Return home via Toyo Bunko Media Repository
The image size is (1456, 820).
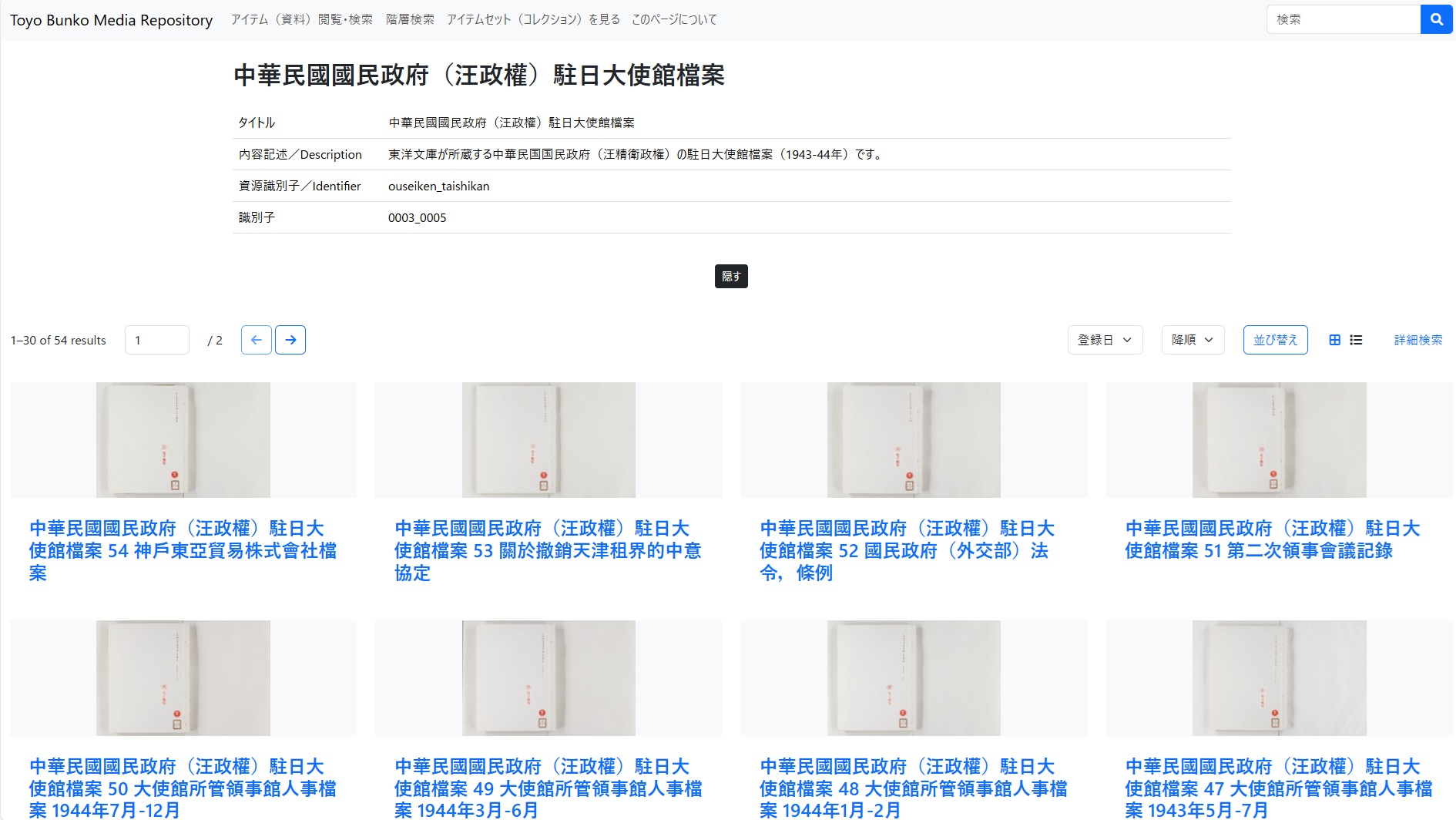point(110,19)
